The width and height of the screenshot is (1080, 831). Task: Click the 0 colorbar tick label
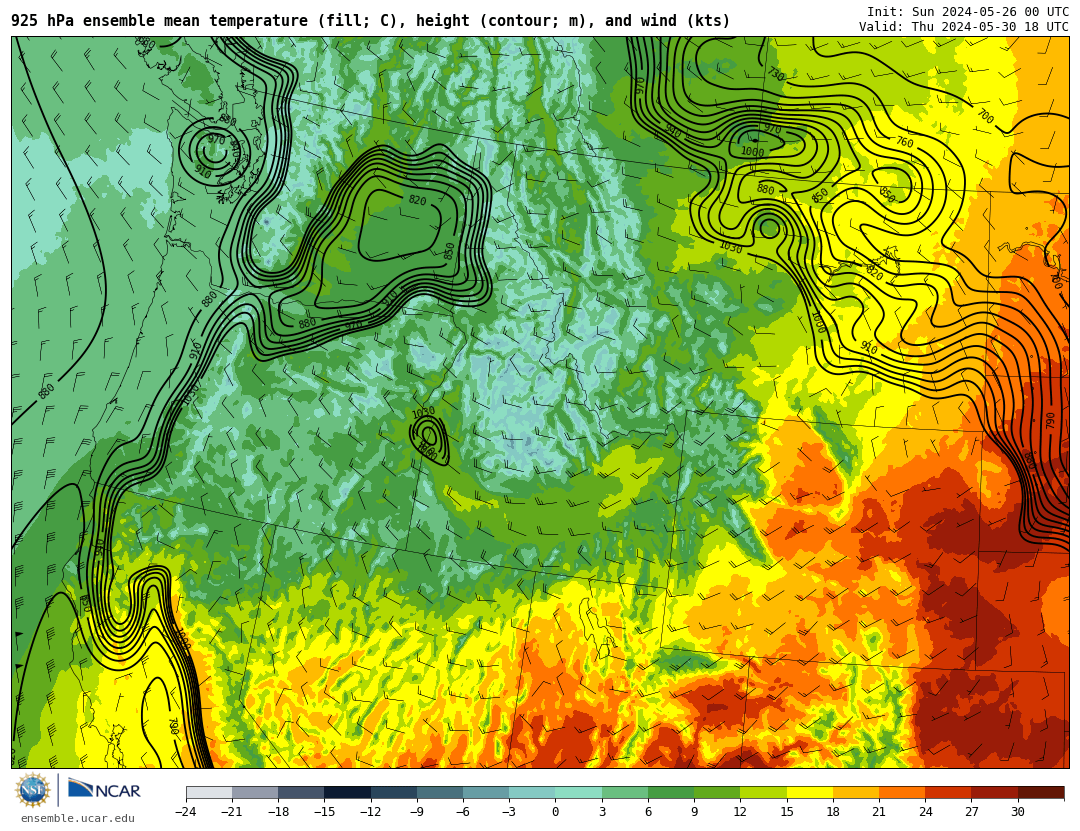555,812
